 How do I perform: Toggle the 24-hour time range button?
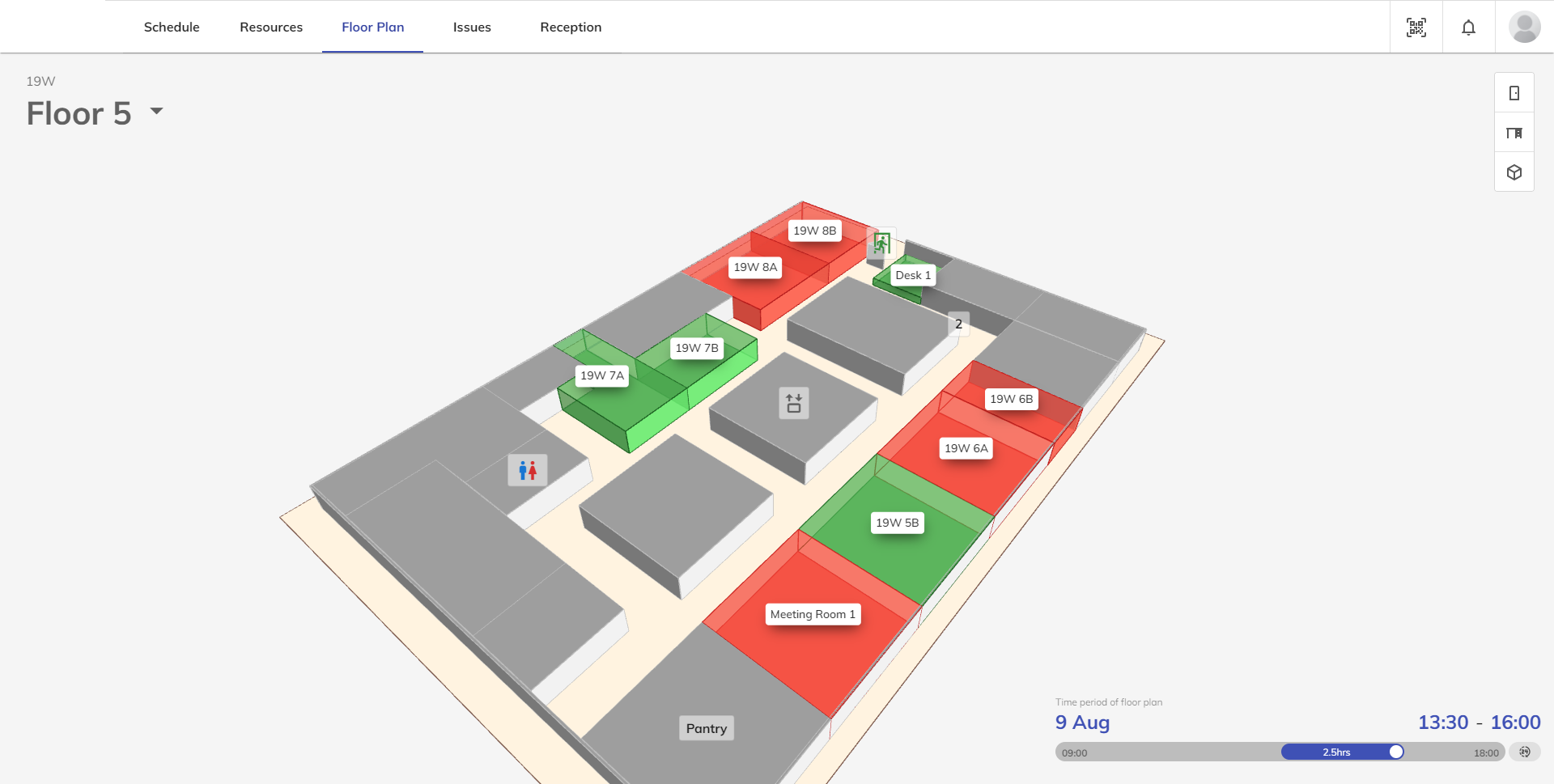click(1524, 752)
